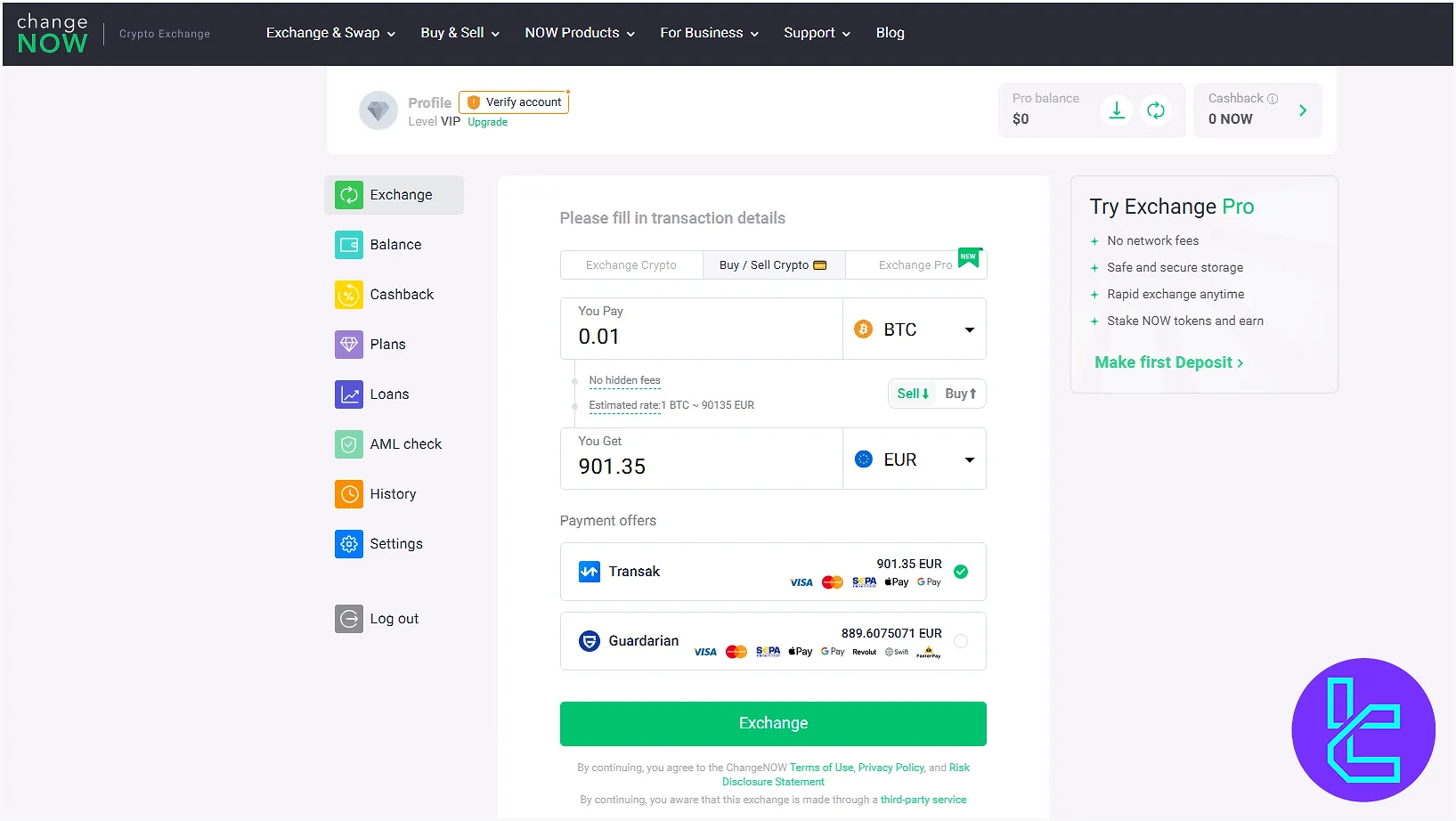Viewport: 1456px width, 821px height.
Task: Click the green Exchange button
Action: tap(773, 724)
